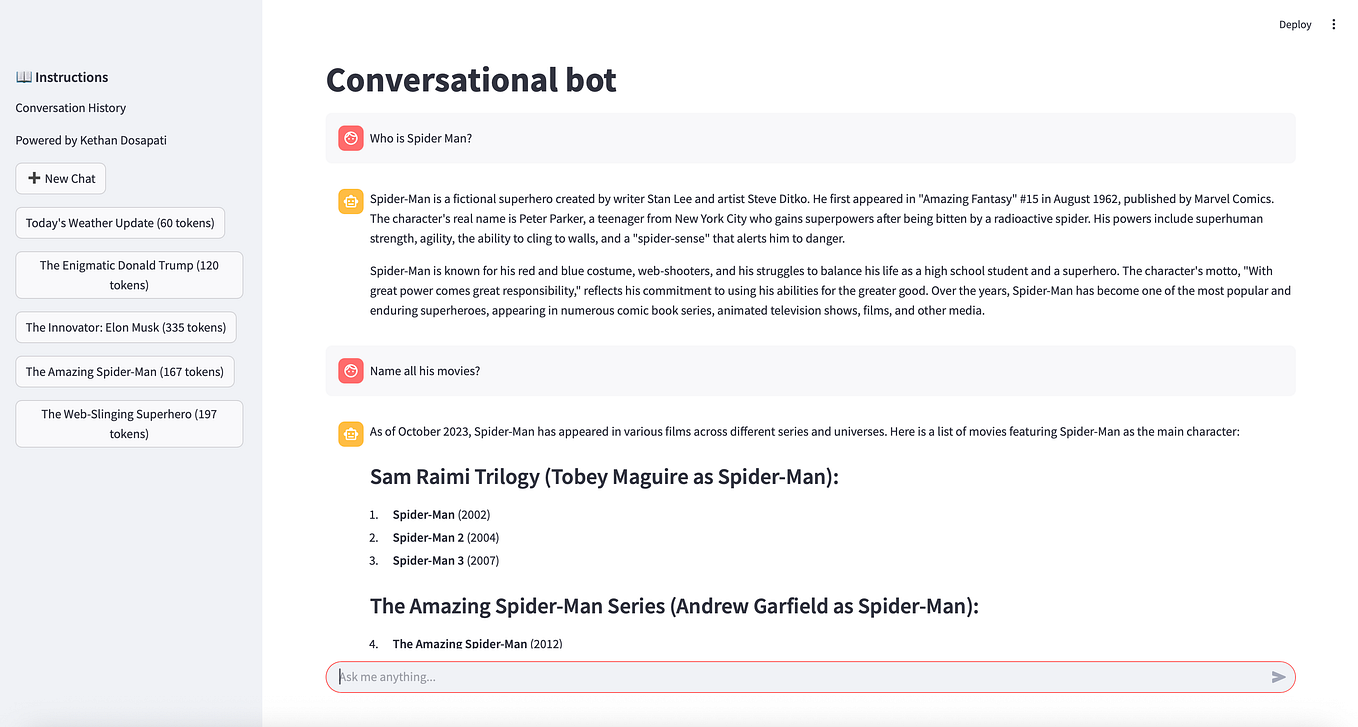Open the three-dot options menu
Screen dimensions: 1358x727
tap(1333, 24)
